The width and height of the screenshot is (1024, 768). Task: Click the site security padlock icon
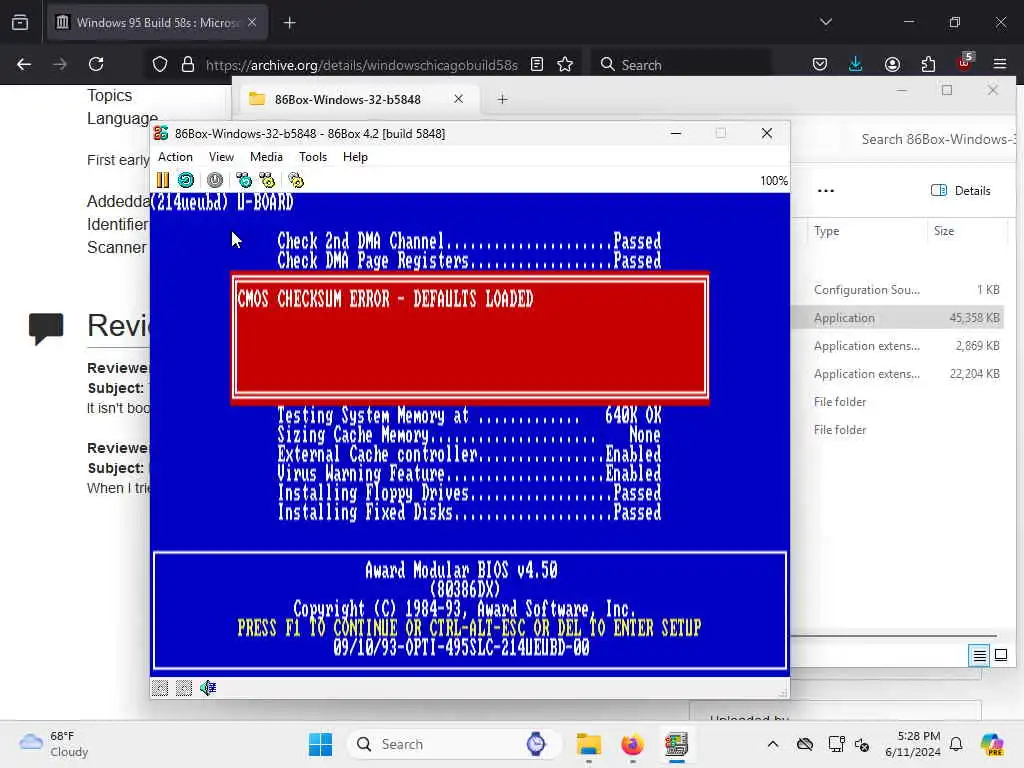point(188,64)
